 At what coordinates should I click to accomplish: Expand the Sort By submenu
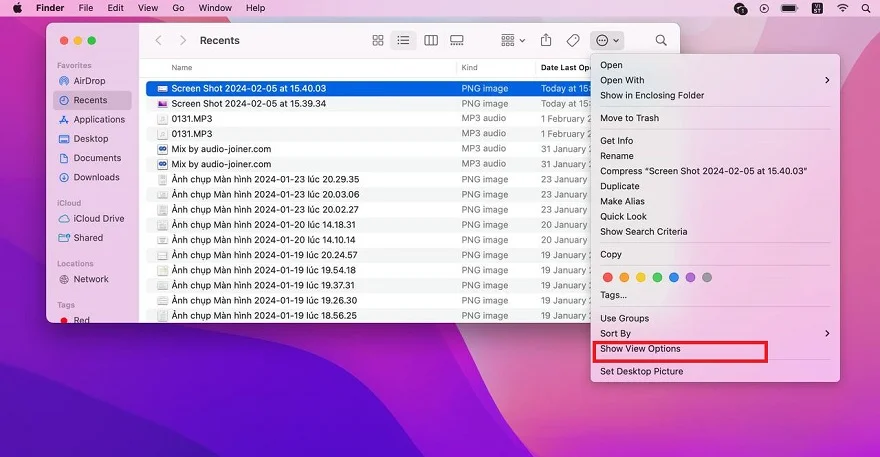[x=715, y=333]
